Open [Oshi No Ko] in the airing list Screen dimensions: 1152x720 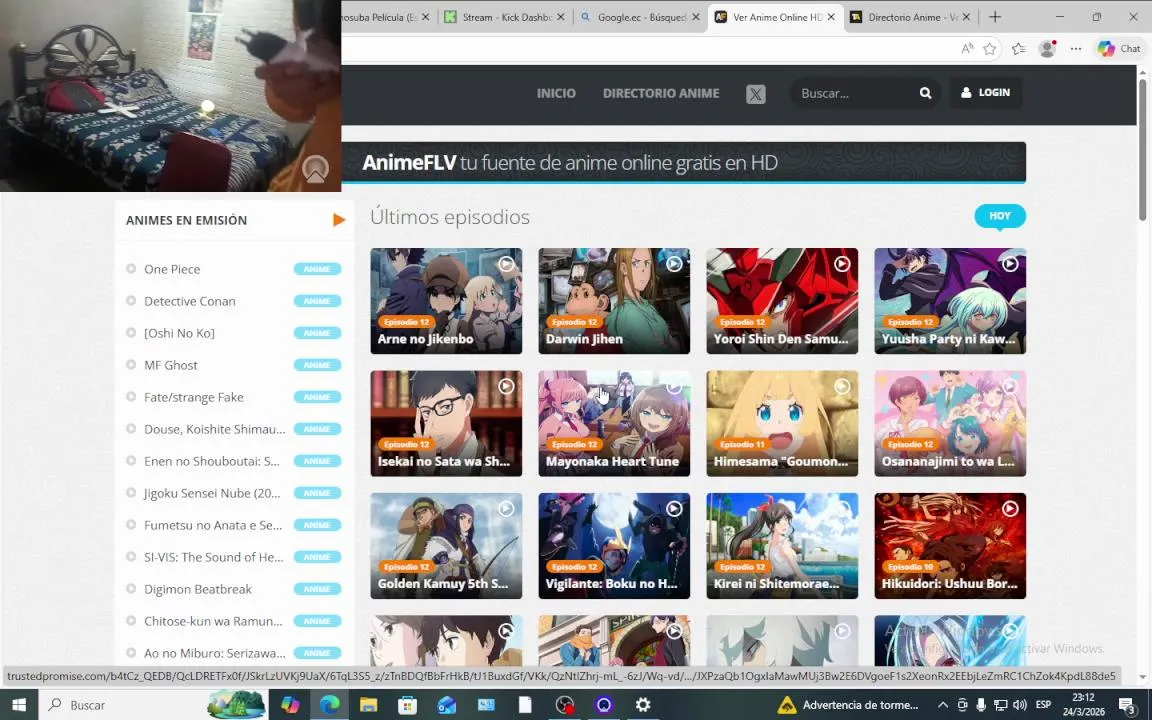pyautogui.click(x=179, y=333)
